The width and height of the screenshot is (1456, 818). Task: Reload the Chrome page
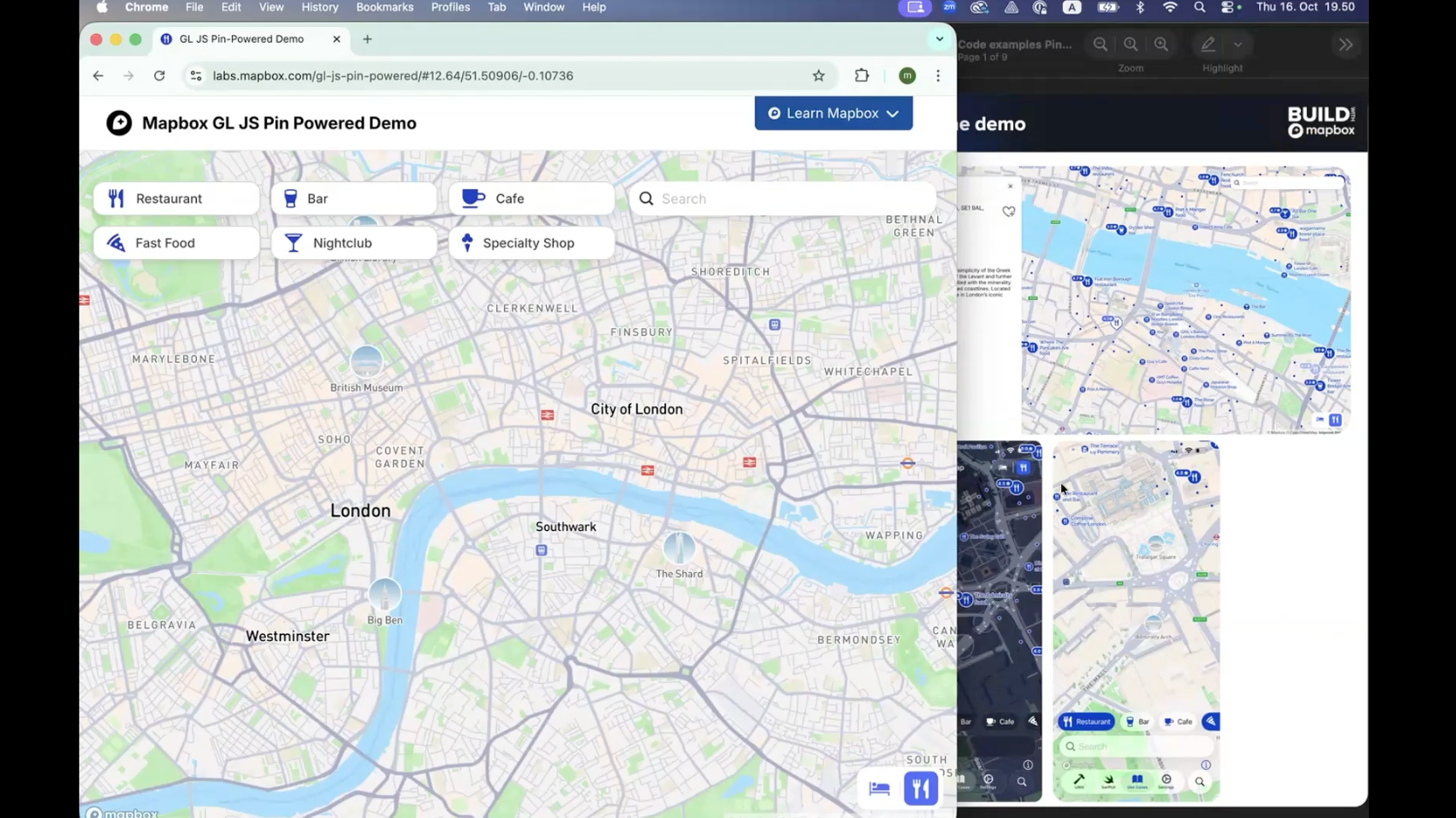(x=160, y=76)
